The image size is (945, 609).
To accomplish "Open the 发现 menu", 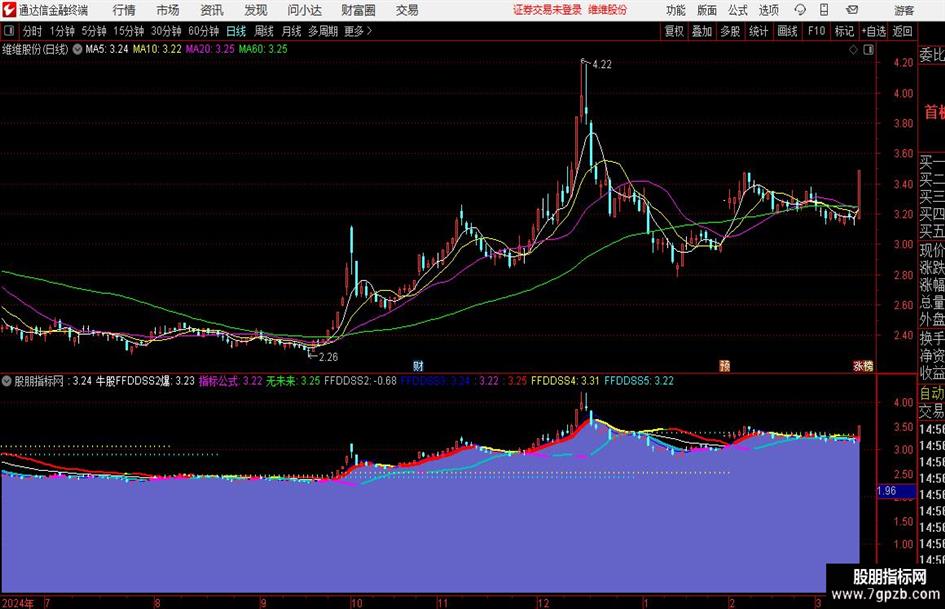I will (256, 10).
